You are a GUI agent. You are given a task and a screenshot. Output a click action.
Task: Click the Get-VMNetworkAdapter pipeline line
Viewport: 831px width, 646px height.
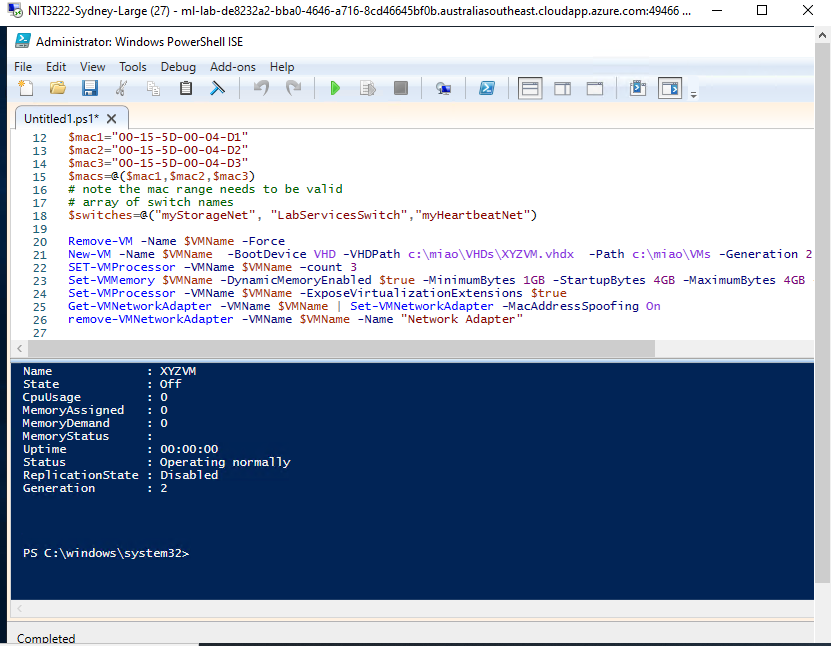364,306
